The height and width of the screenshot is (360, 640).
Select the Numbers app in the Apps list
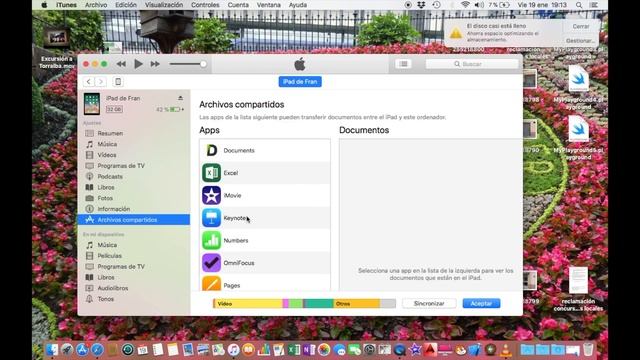pyautogui.click(x=265, y=240)
